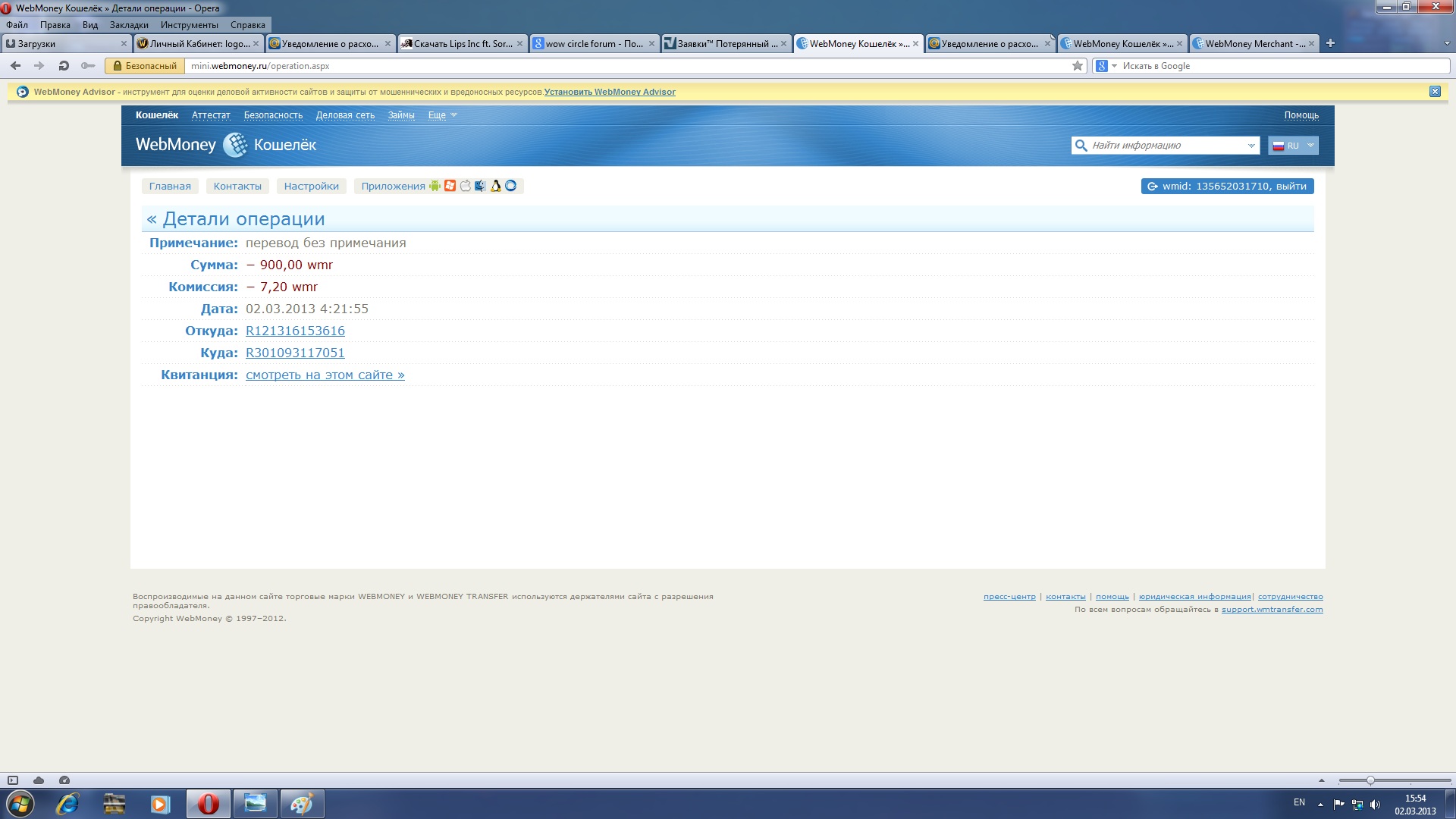1456x819 pixels.
Task: Click Установить WebMoney Advisor link
Action: coord(610,92)
